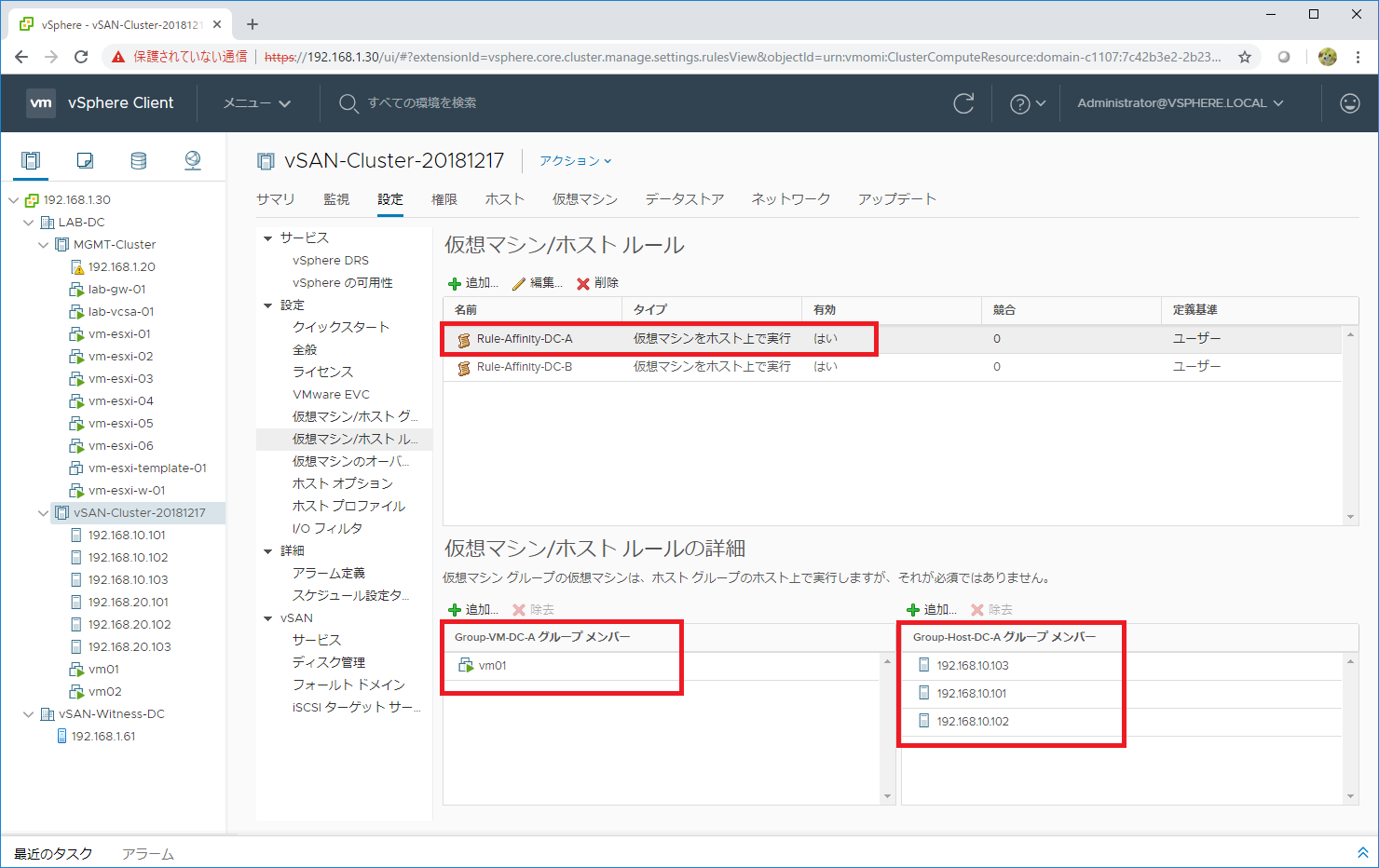The image size is (1379, 868).
Task: Switch to the アップデート tab
Action: coord(897,199)
